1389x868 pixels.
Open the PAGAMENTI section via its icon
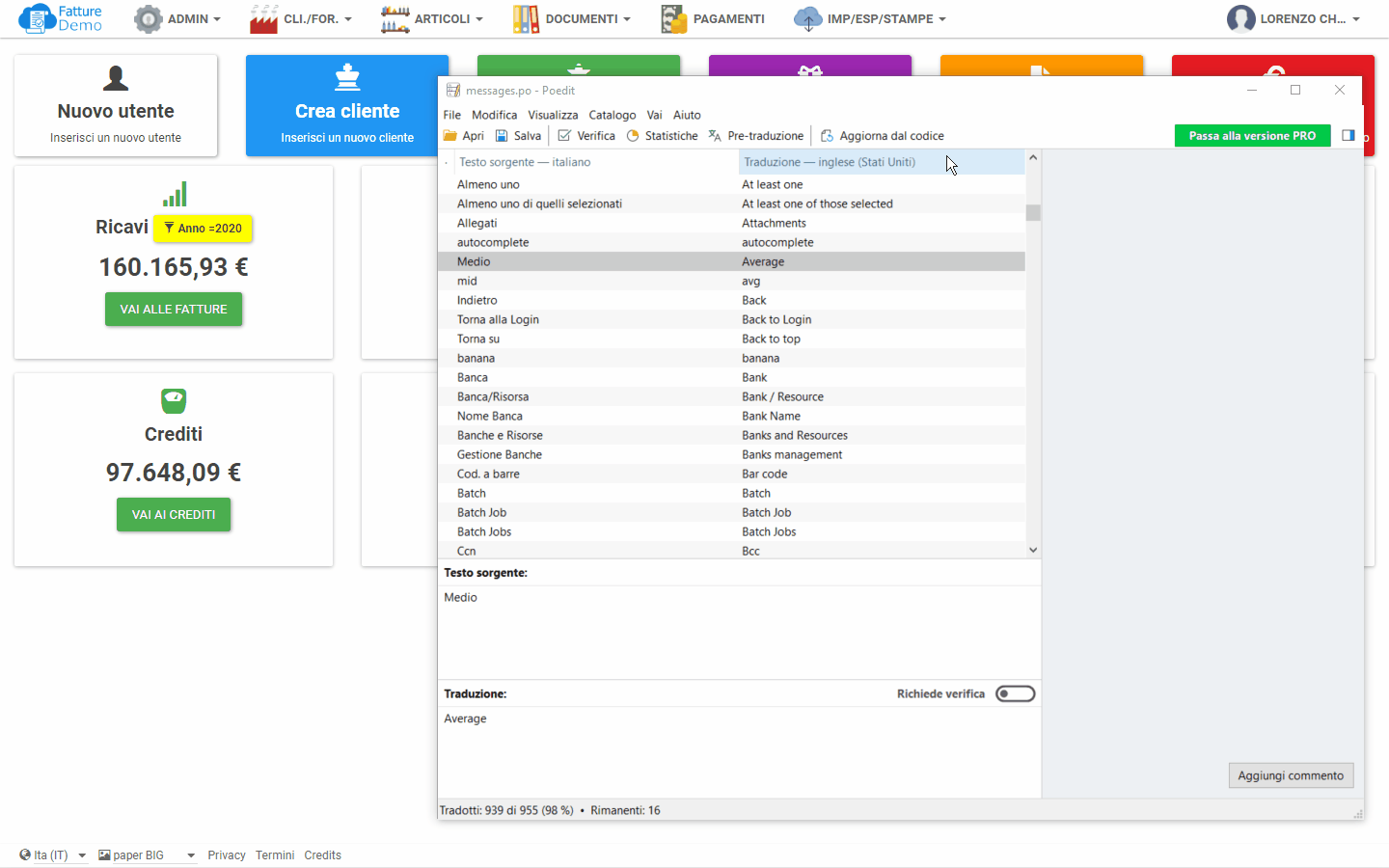672,18
